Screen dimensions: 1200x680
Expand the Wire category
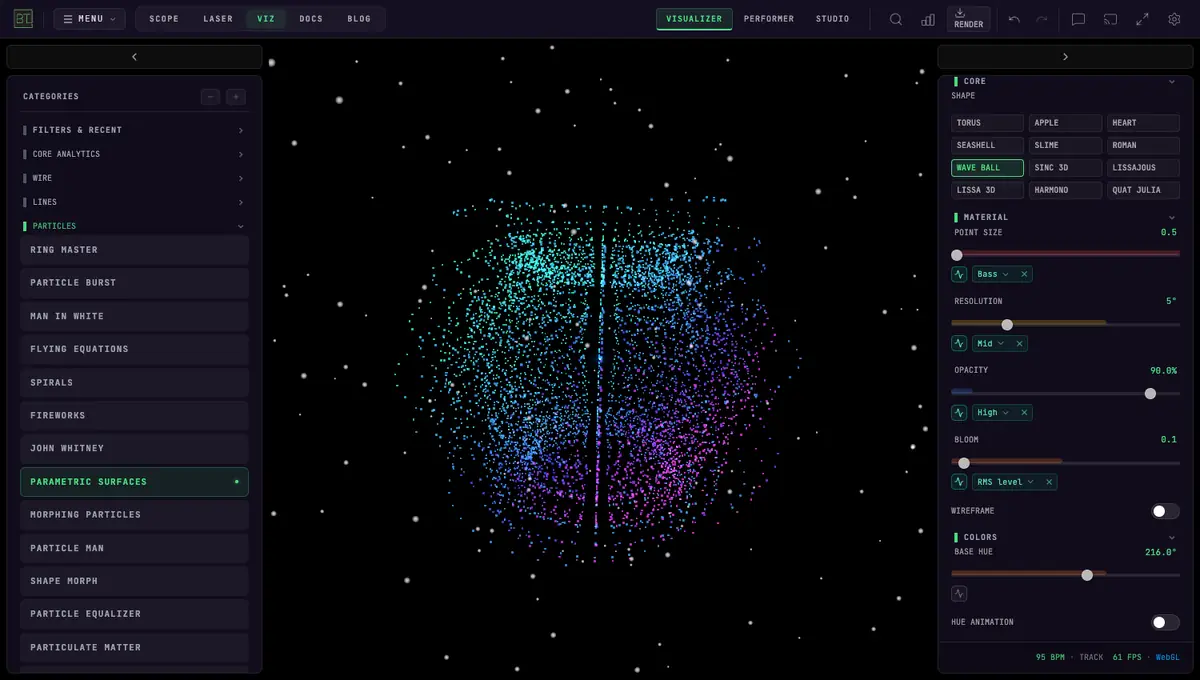click(x=134, y=178)
